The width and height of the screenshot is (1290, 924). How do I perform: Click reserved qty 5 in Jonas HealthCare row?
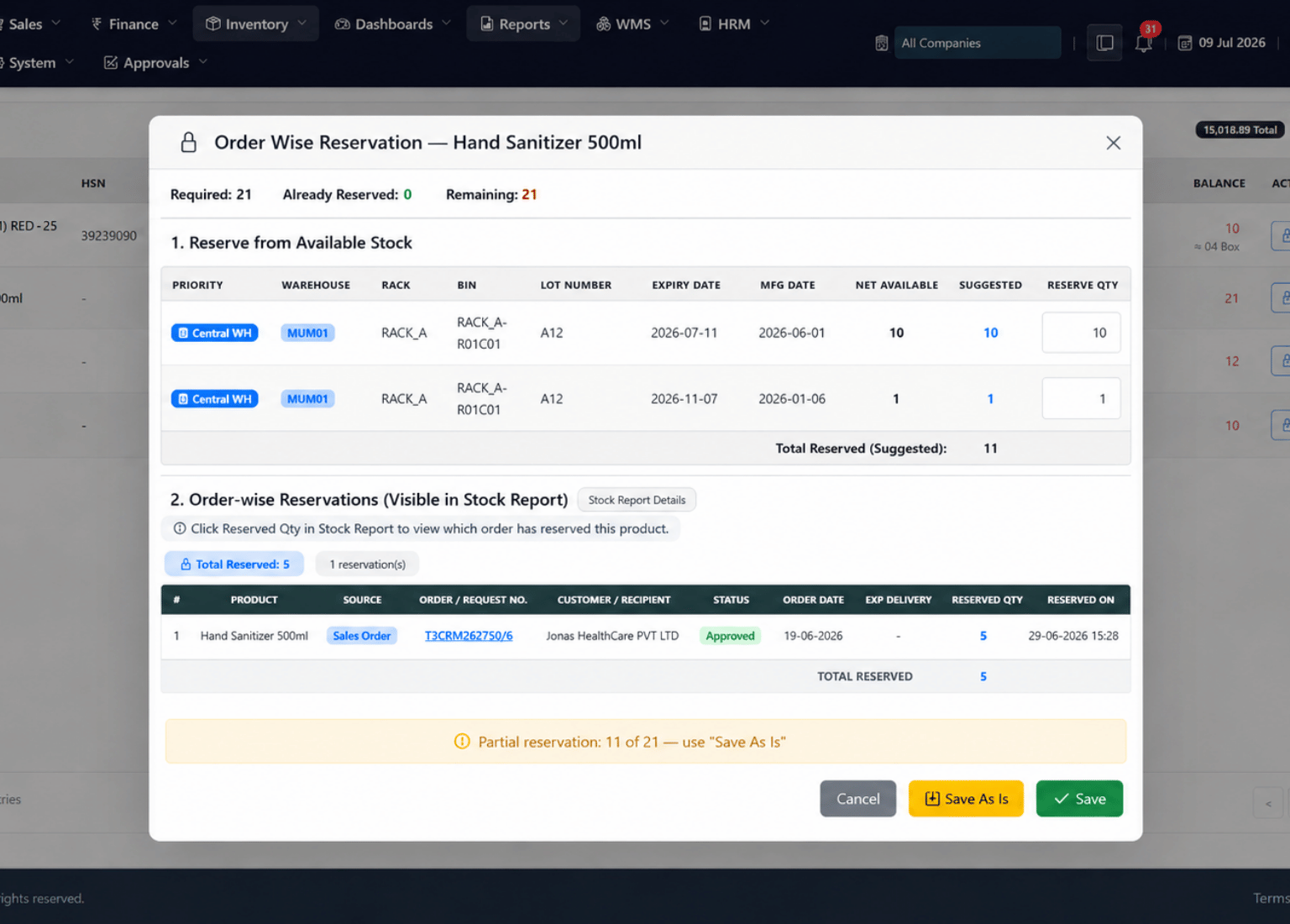983,636
